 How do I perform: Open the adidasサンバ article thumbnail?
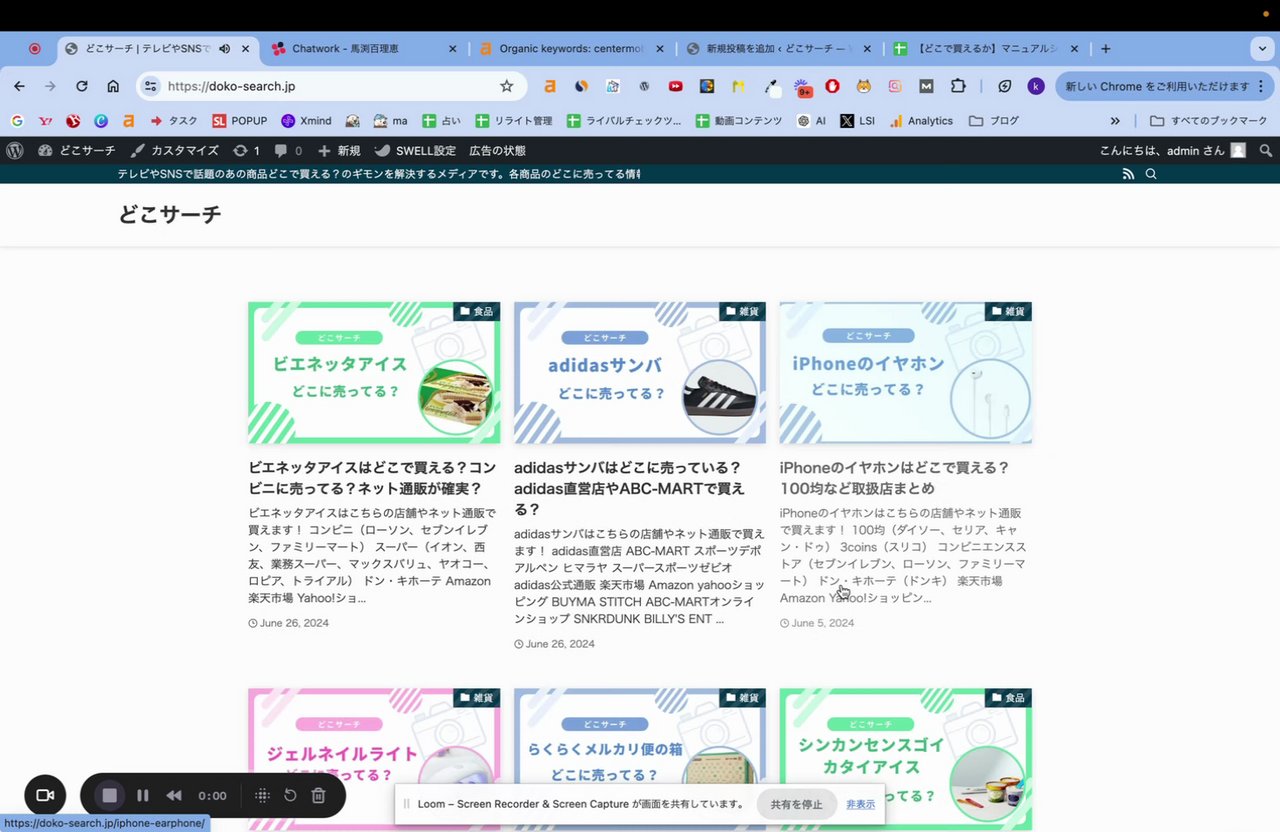click(640, 373)
